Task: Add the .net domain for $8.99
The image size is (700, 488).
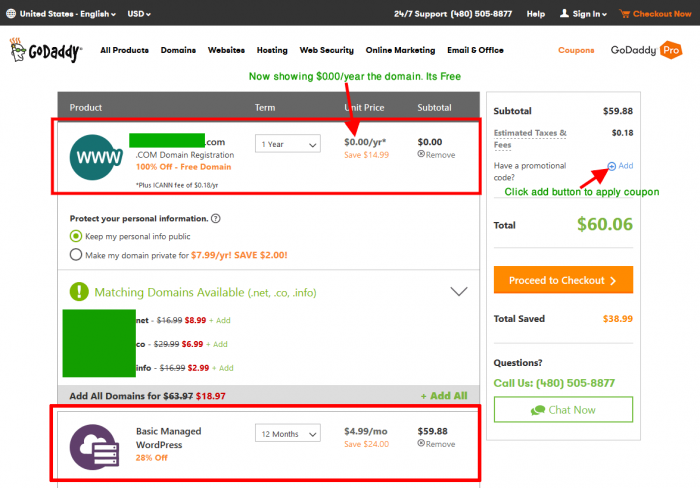Action: (x=220, y=320)
